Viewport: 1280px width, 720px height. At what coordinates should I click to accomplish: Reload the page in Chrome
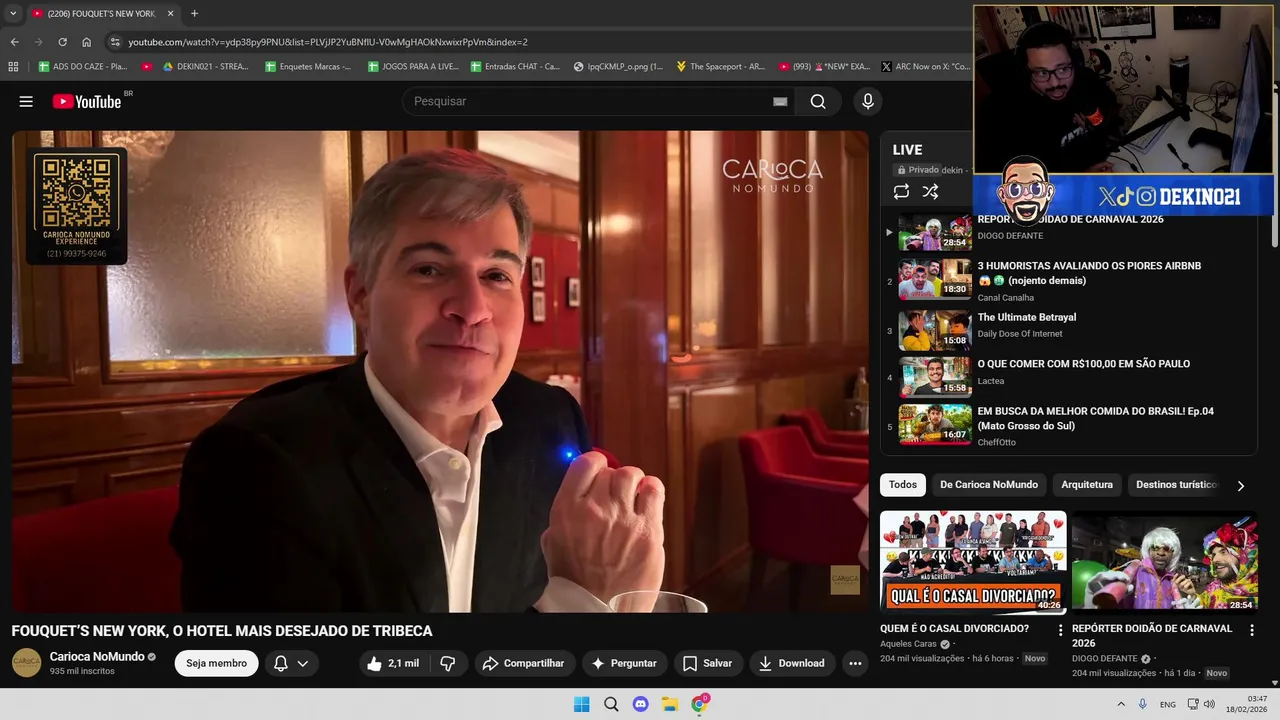click(62, 42)
